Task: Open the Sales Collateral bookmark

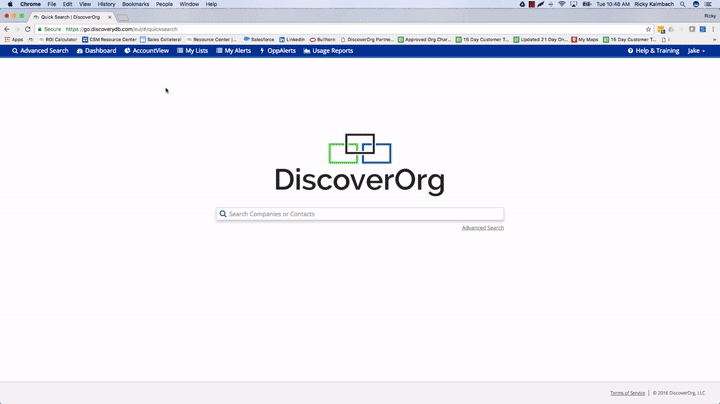Action: click(160, 39)
